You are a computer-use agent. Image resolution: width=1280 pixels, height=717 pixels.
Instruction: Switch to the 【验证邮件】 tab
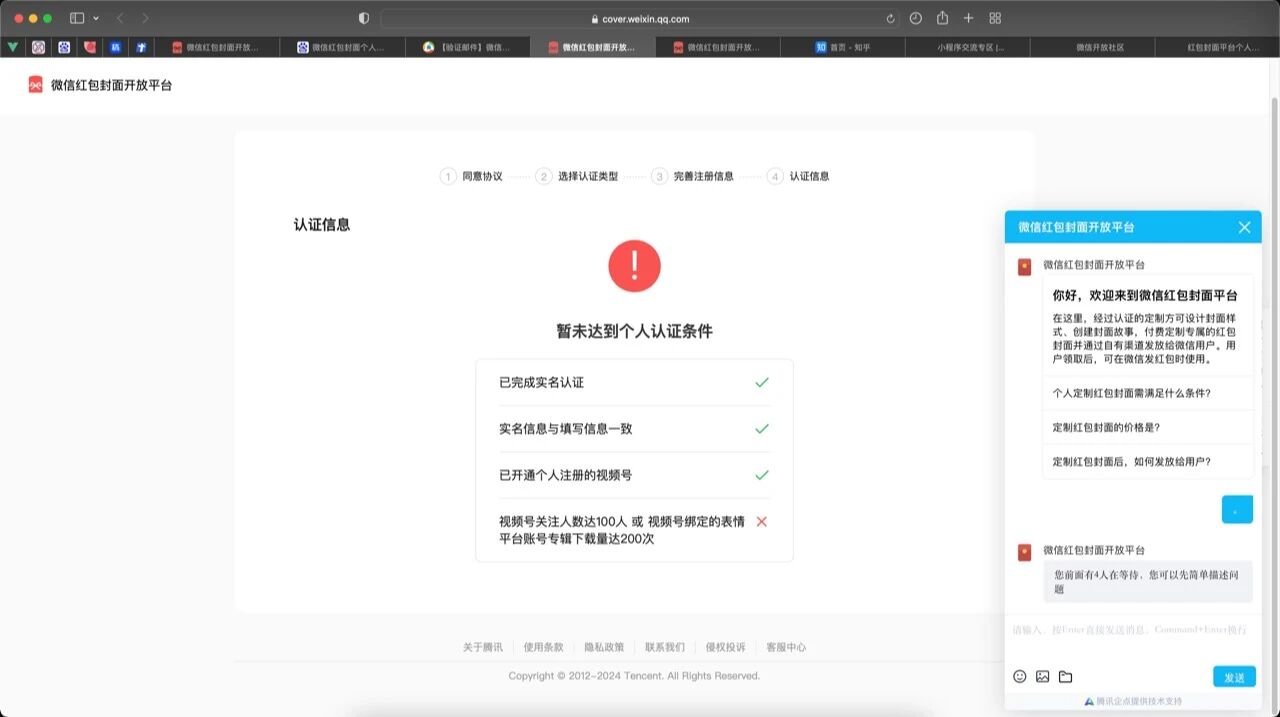pos(467,47)
